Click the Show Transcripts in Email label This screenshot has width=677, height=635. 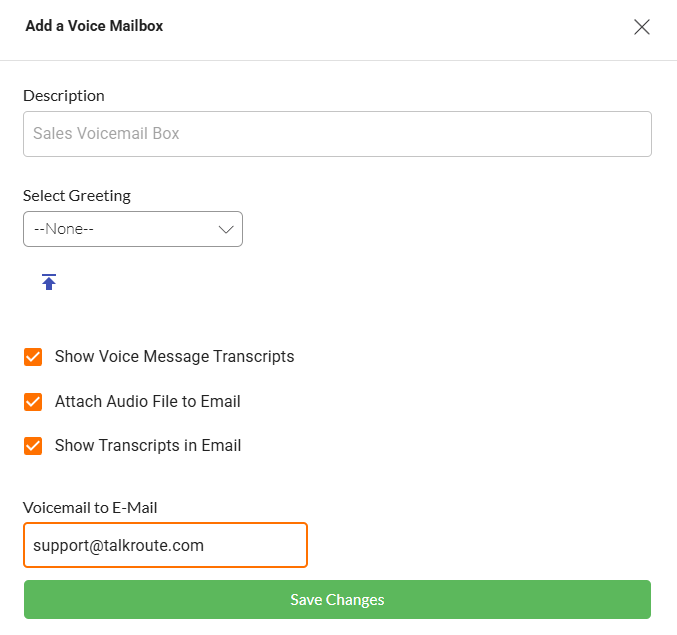pyautogui.click(x=148, y=446)
